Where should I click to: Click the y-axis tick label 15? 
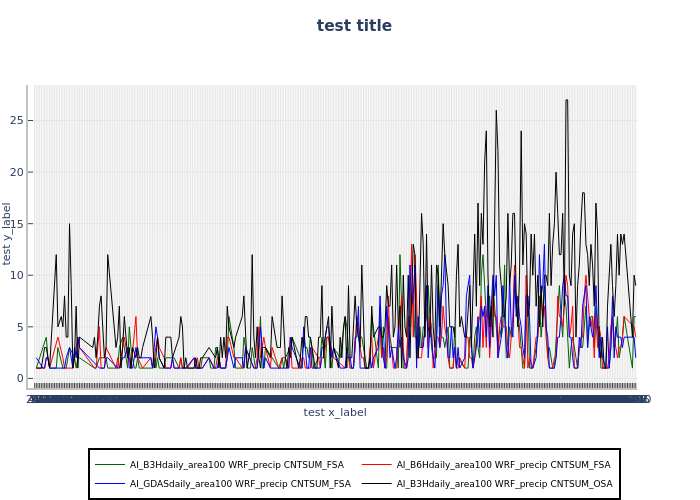pyautogui.click(x=15, y=224)
